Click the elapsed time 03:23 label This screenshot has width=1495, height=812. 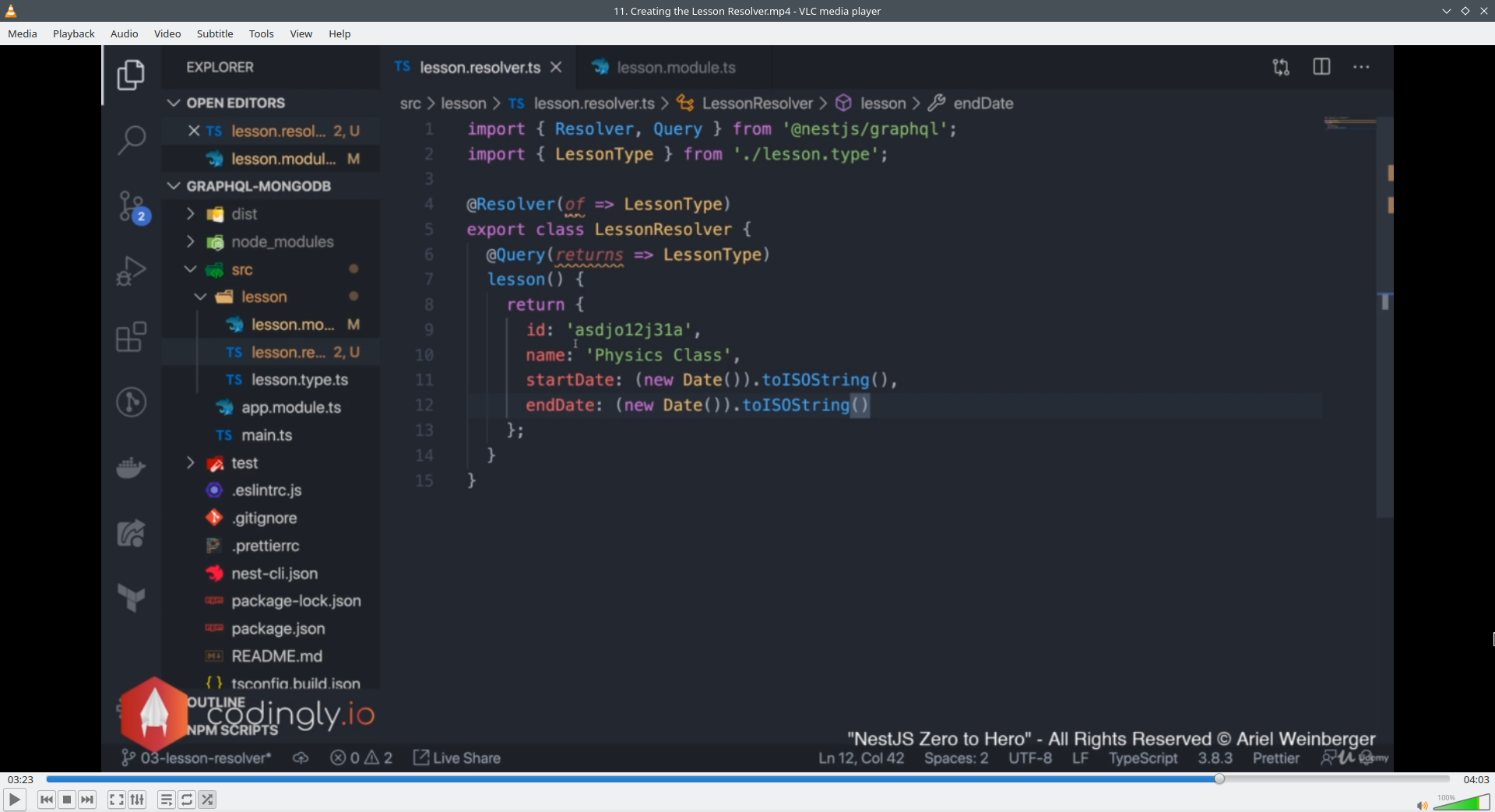point(20,779)
